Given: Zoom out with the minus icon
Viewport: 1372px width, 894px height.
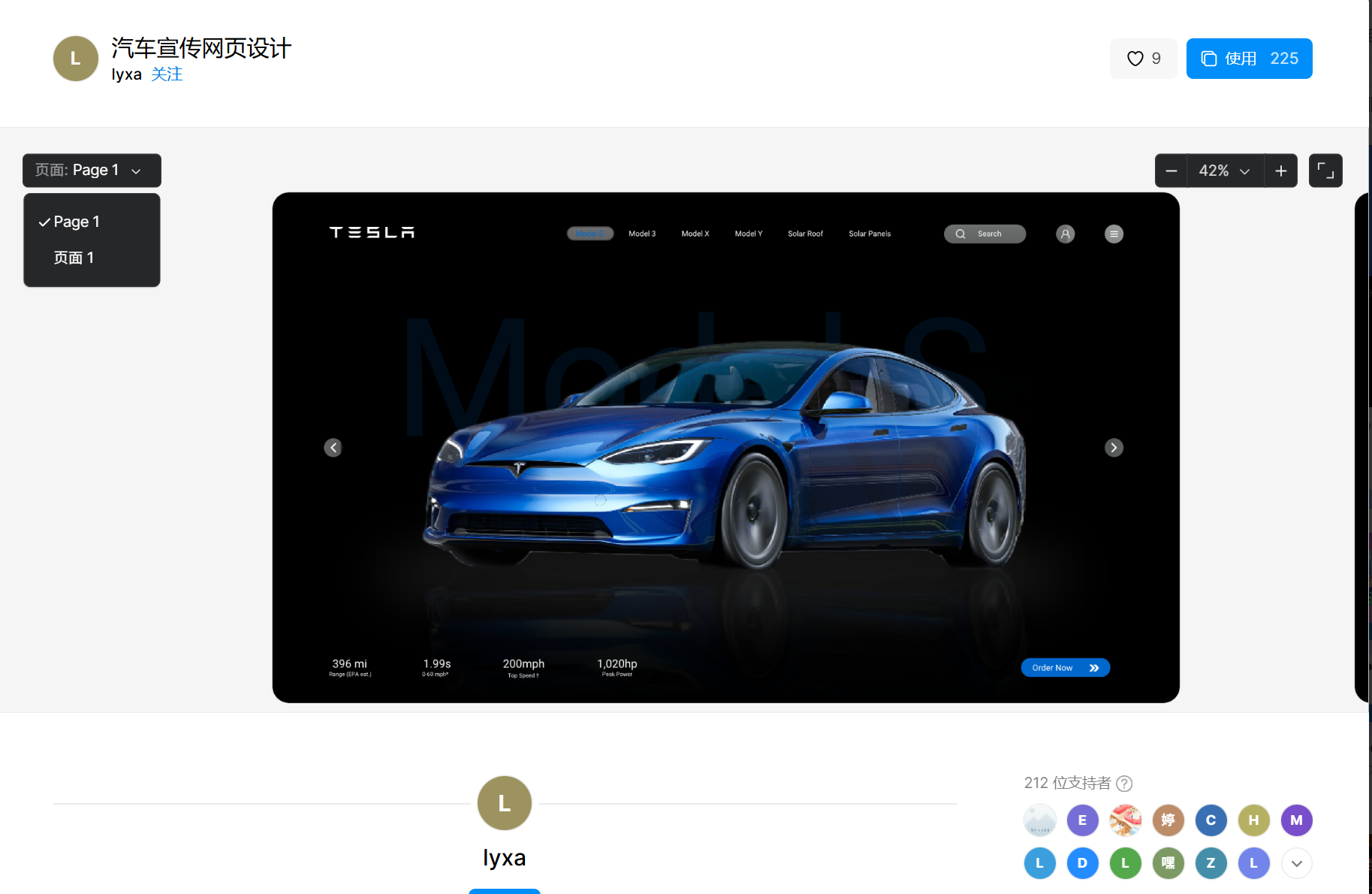Looking at the screenshot, I should click(1171, 171).
